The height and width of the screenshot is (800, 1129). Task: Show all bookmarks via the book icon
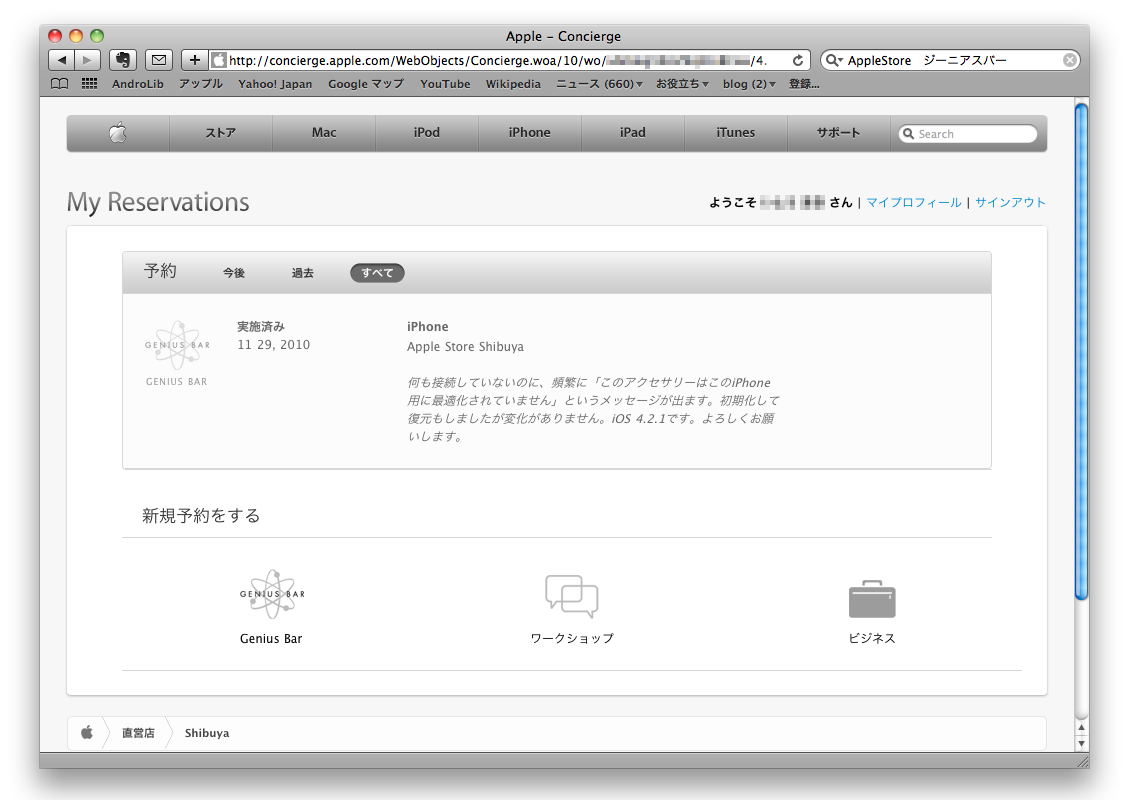point(60,84)
